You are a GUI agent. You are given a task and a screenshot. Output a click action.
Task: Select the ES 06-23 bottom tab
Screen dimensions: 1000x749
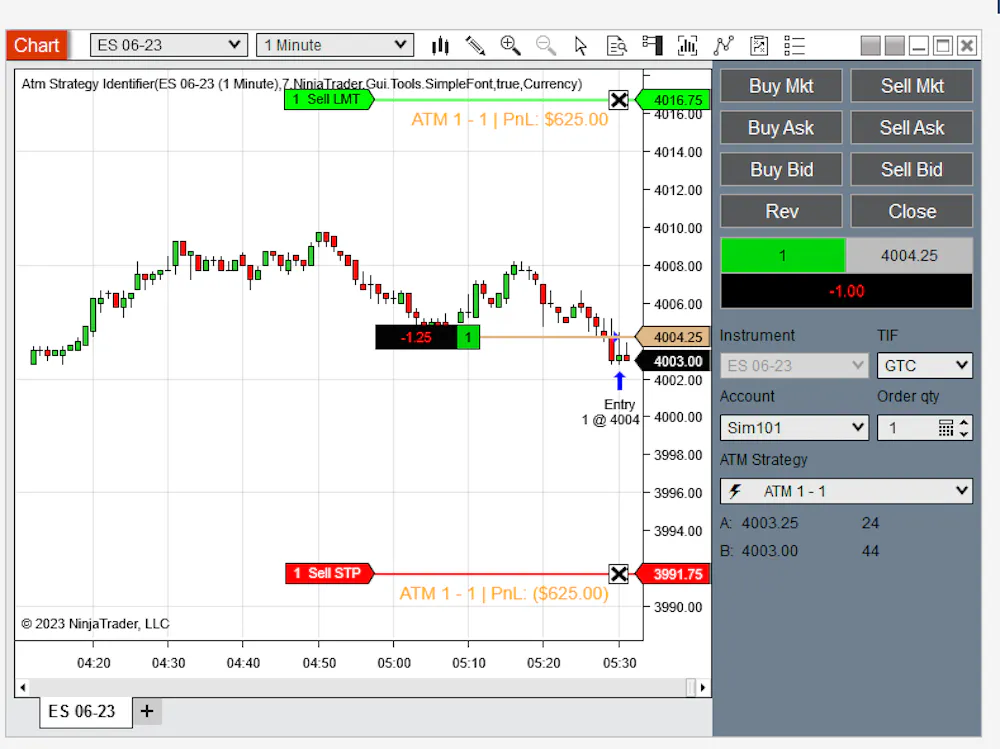coord(86,711)
